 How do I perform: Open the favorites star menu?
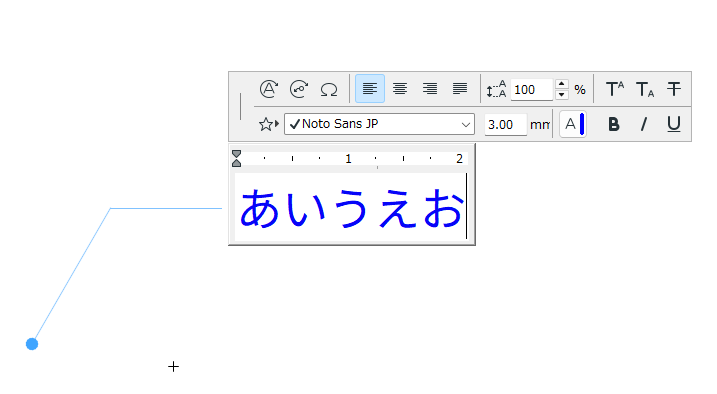click(x=268, y=124)
